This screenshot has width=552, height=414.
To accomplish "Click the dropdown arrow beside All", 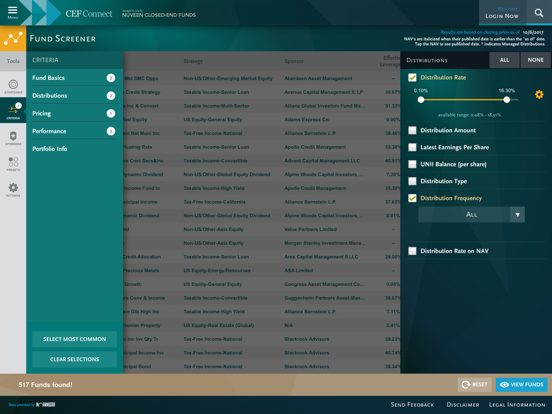I will pos(518,214).
